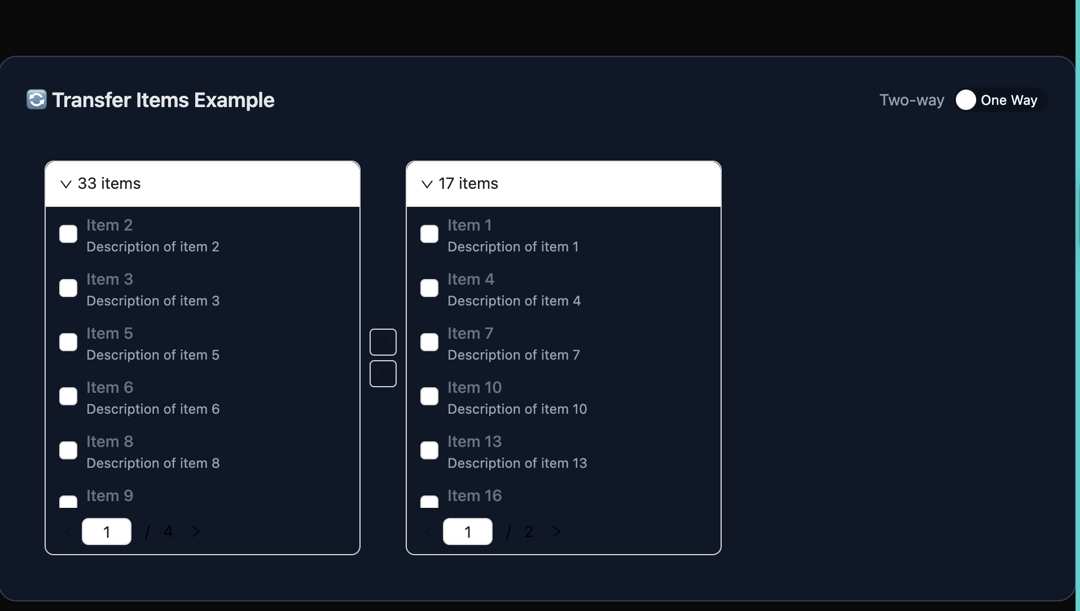Go to next page in right list
The height and width of the screenshot is (611, 1080).
tap(557, 532)
